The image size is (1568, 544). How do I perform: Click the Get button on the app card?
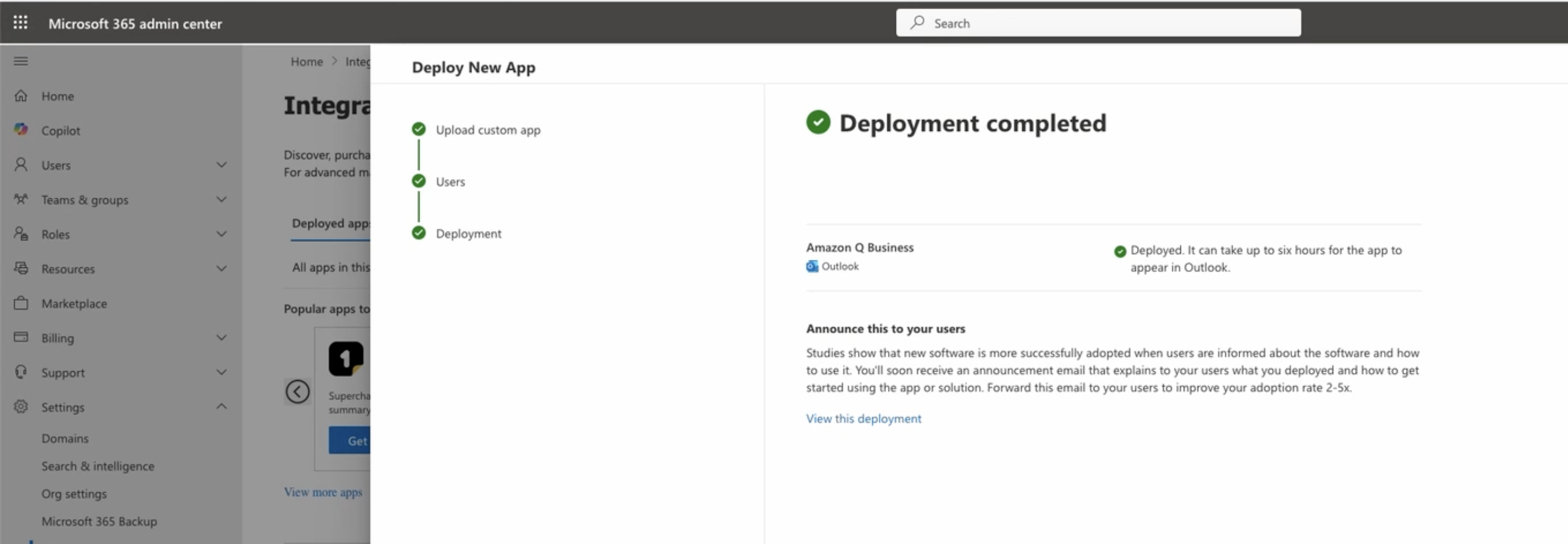pyautogui.click(x=350, y=441)
